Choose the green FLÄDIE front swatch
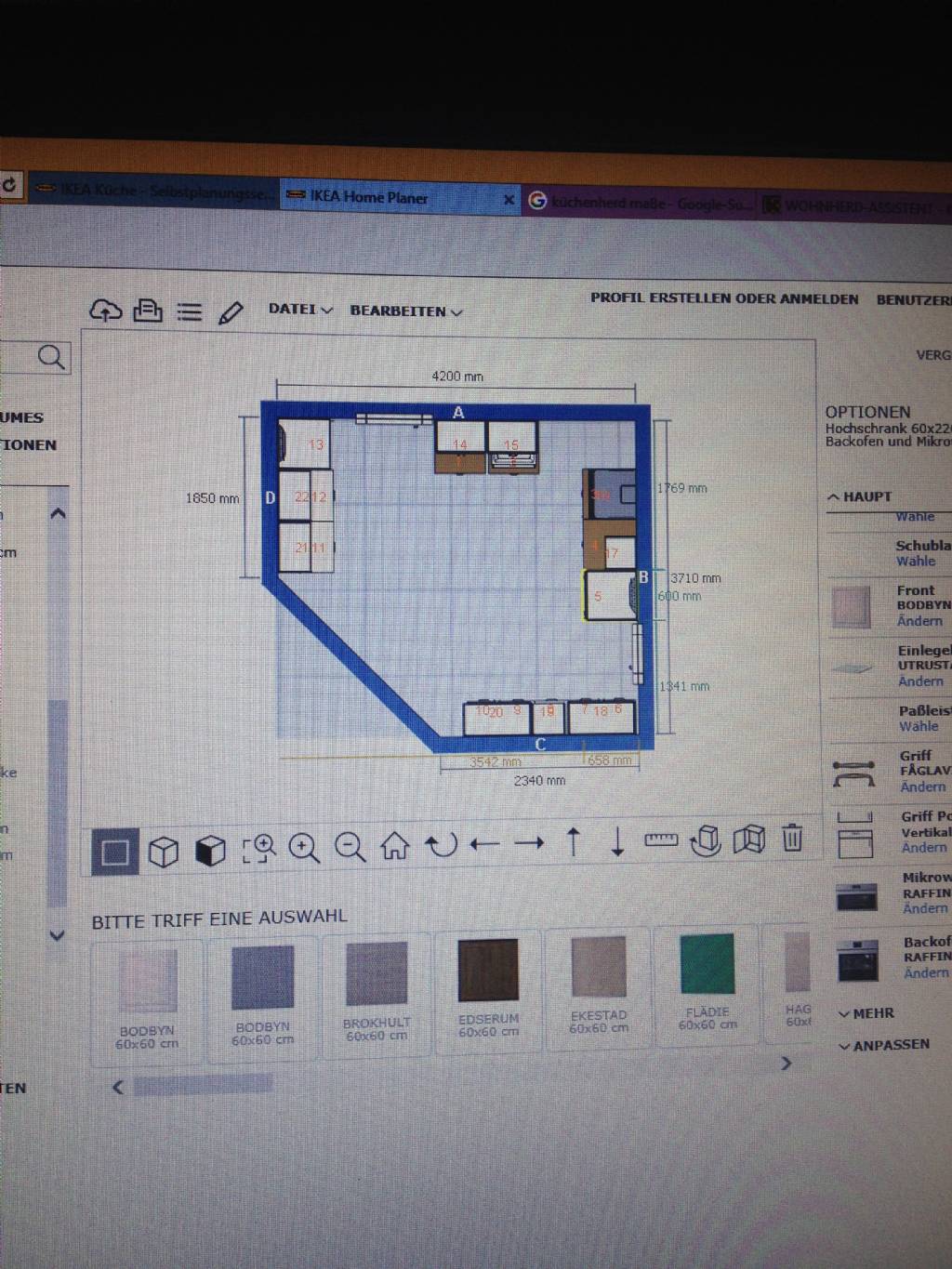952x1269 pixels. point(707,965)
